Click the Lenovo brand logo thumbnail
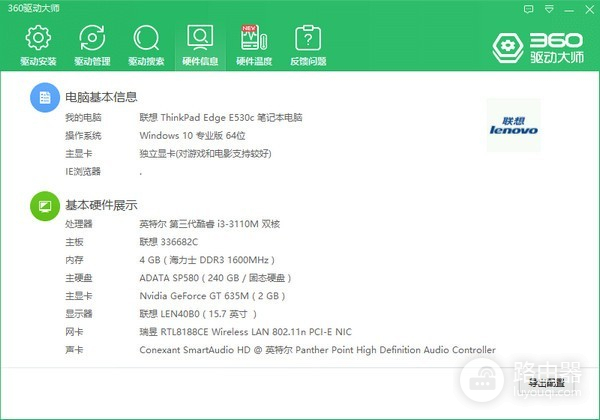 pyautogui.click(x=514, y=125)
